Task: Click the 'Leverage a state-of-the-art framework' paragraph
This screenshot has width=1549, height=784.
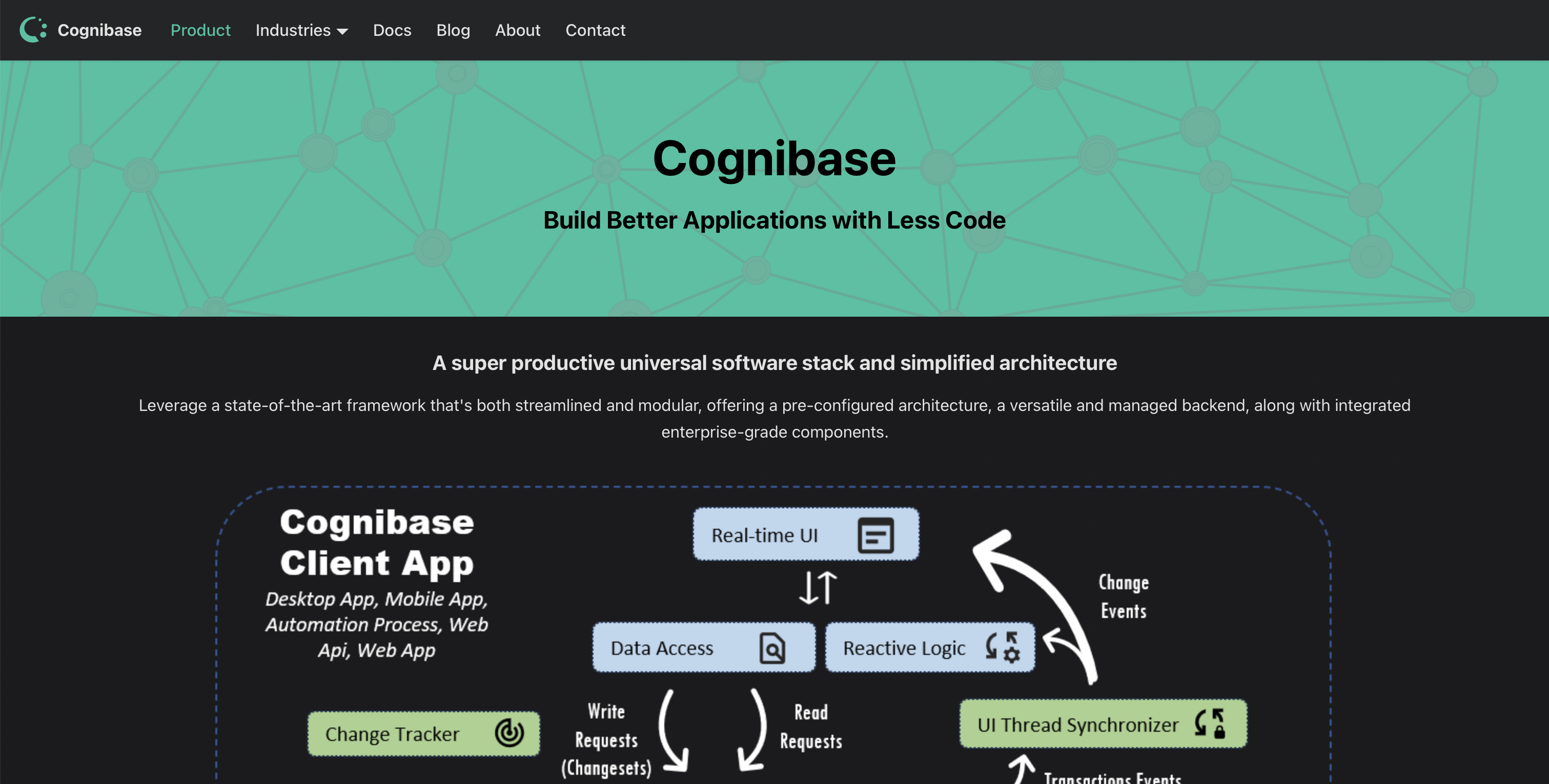Action: pyautogui.click(x=774, y=419)
